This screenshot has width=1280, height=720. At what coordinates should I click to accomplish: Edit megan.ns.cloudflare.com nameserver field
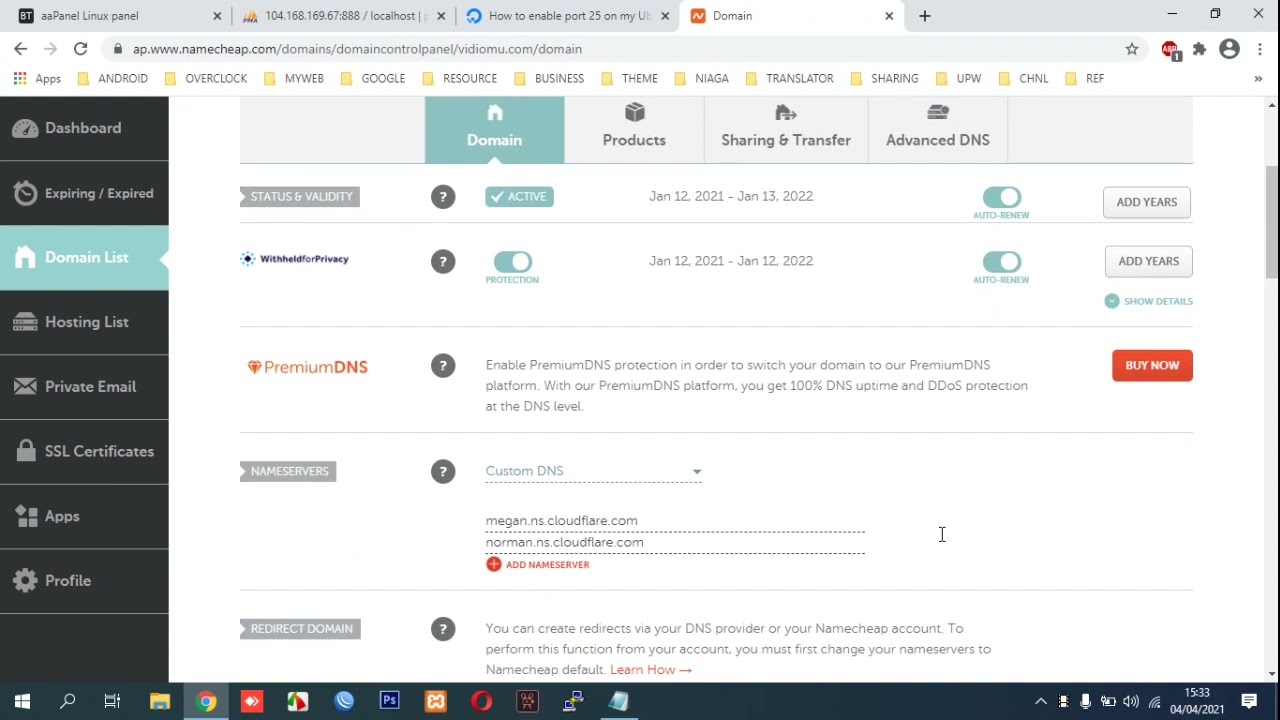pos(675,521)
